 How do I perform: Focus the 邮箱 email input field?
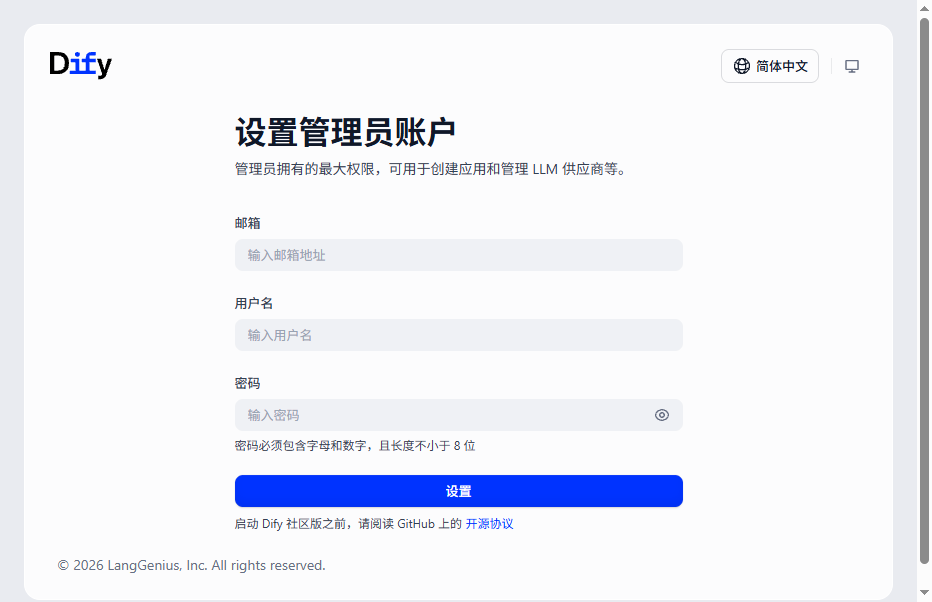458,255
